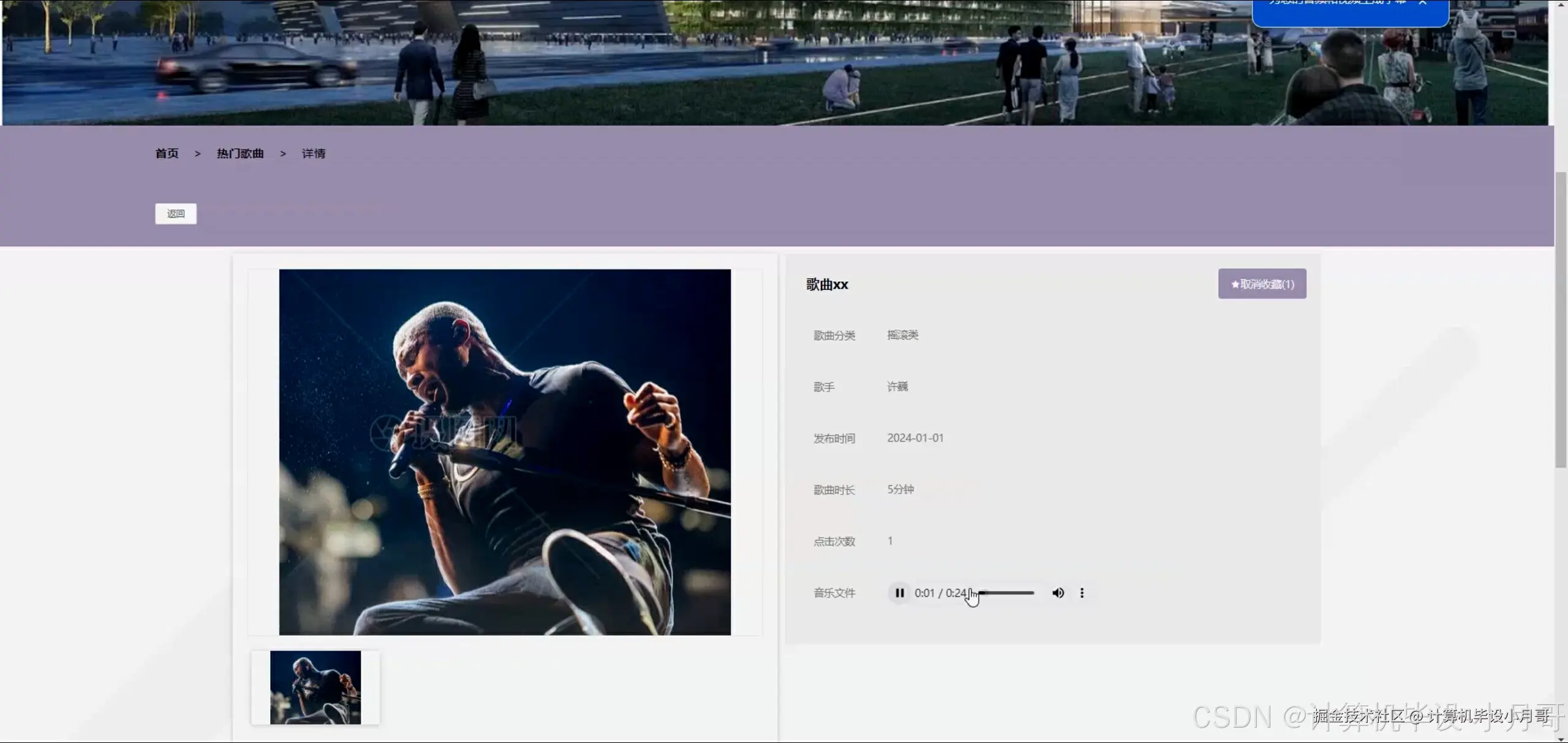Go to 首页 in the breadcrumb
Image resolution: width=1568 pixels, height=743 pixels.
pyautogui.click(x=167, y=154)
